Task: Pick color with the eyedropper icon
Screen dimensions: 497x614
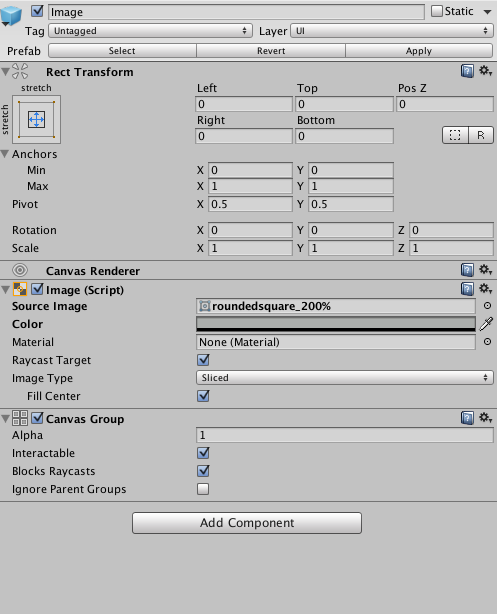Action: coord(486,324)
